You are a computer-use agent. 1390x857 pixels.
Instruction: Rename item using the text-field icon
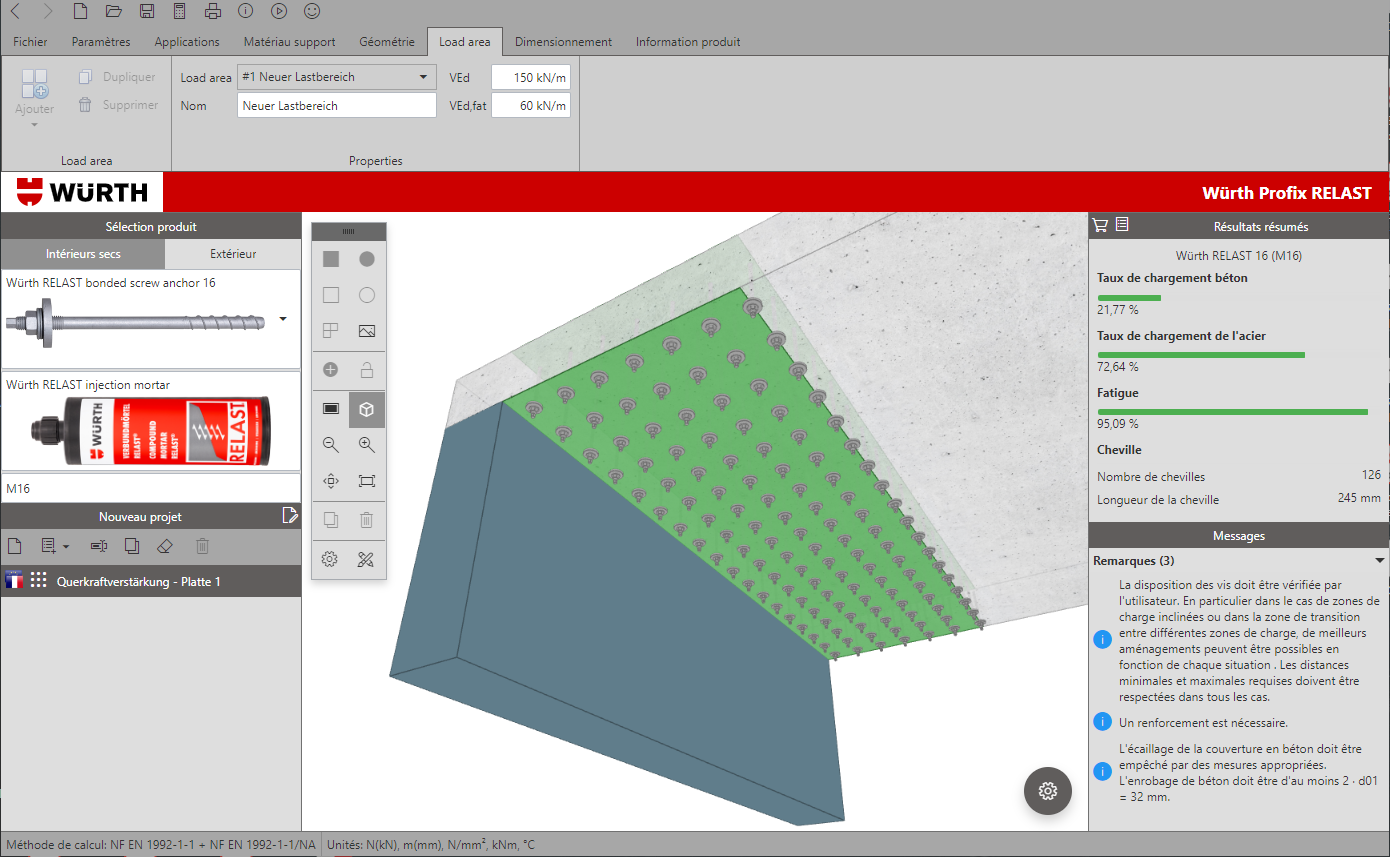coord(98,546)
